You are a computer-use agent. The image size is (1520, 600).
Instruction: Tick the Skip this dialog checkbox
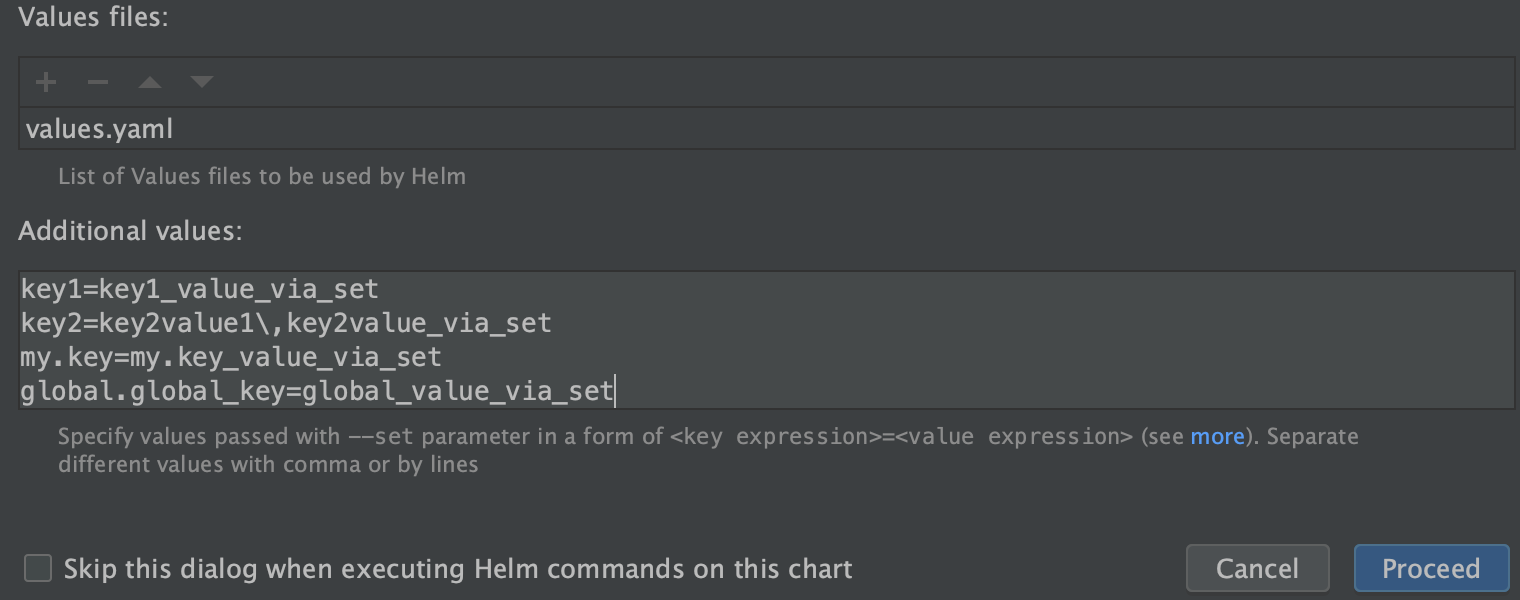38,568
